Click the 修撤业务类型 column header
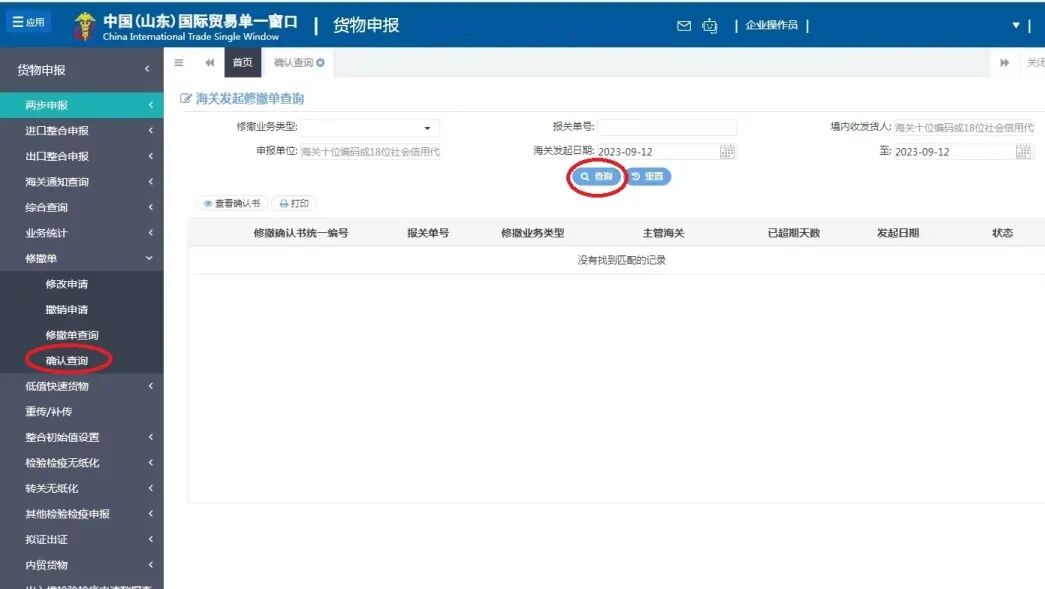1045x589 pixels. [x=532, y=233]
